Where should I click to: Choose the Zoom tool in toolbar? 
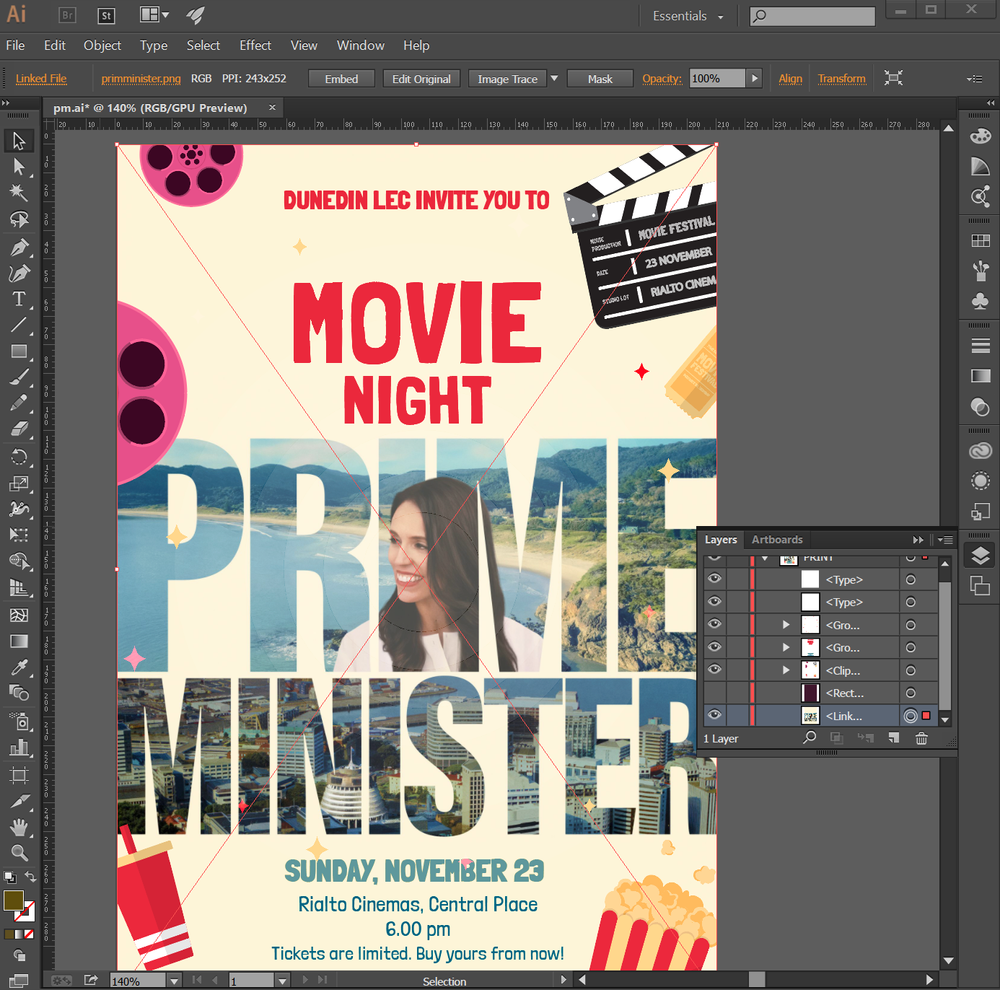tap(18, 853)
